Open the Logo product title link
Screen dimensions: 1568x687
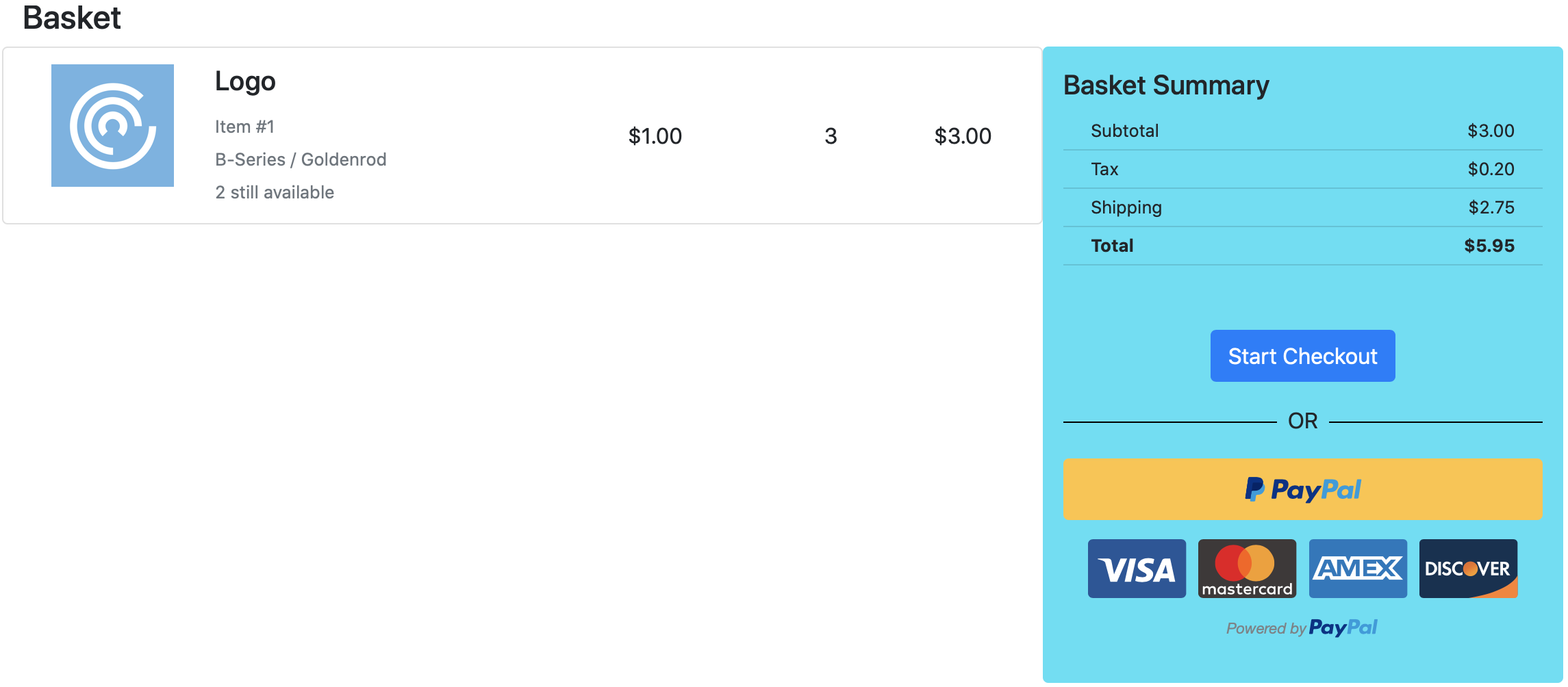245,81
